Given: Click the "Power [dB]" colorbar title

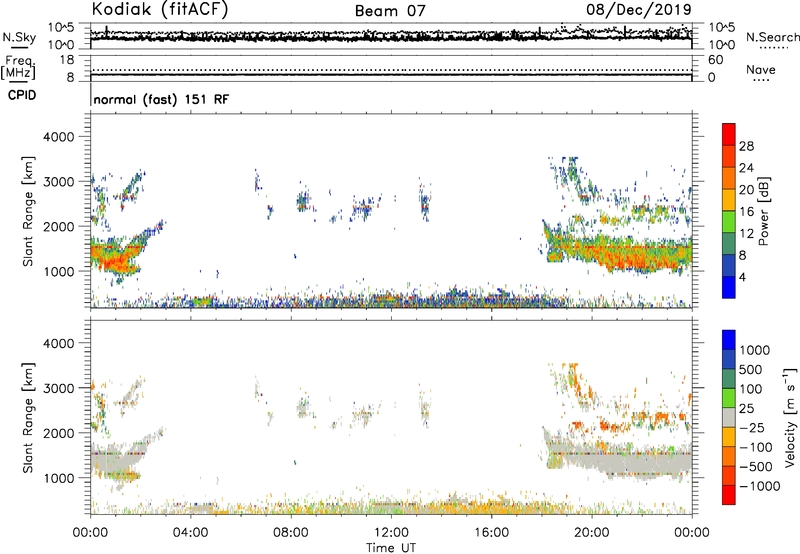Looking at the screenshot, I should click(x=764, y=211).
